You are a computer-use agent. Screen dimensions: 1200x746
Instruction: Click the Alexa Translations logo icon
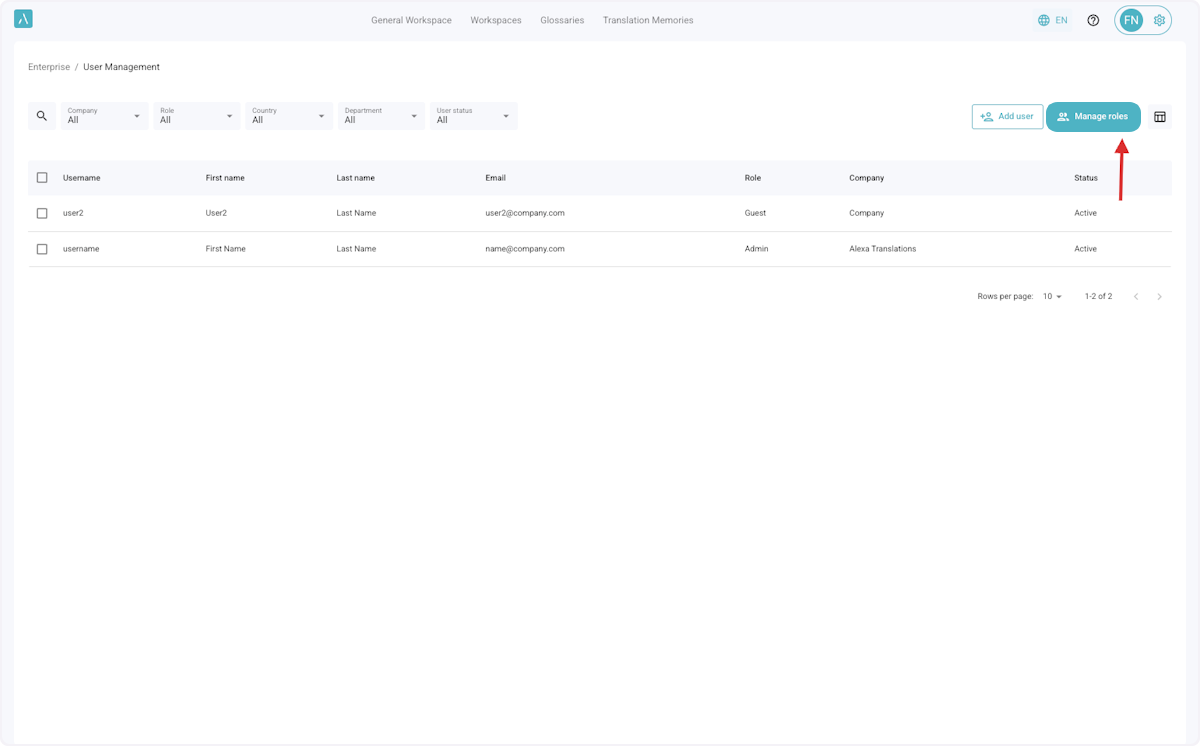pos(24,19)
